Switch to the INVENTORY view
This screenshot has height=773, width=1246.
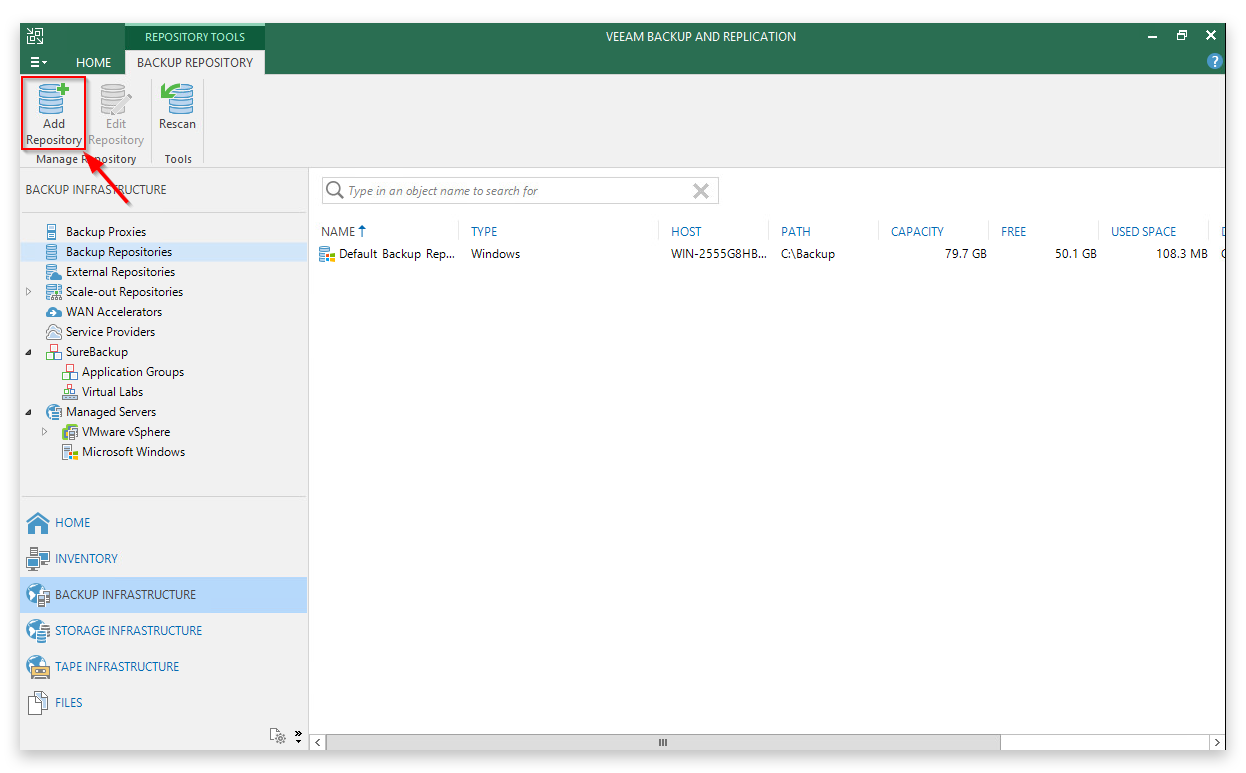[x=163, y=559]
